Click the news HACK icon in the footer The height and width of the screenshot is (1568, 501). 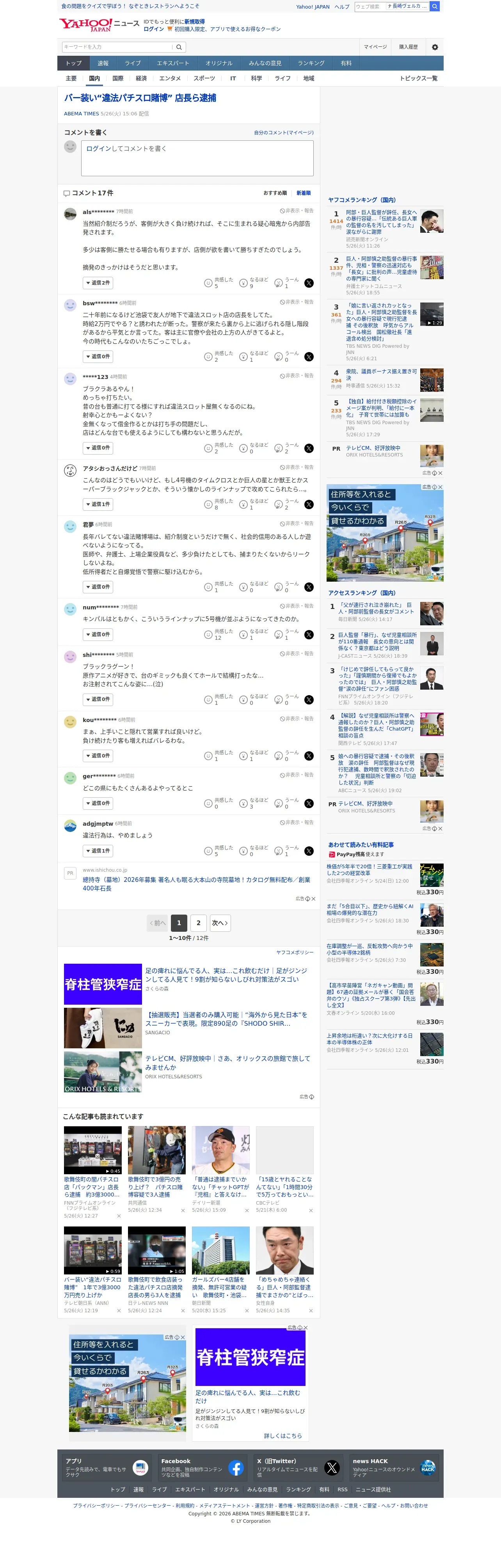point(428,1467)
